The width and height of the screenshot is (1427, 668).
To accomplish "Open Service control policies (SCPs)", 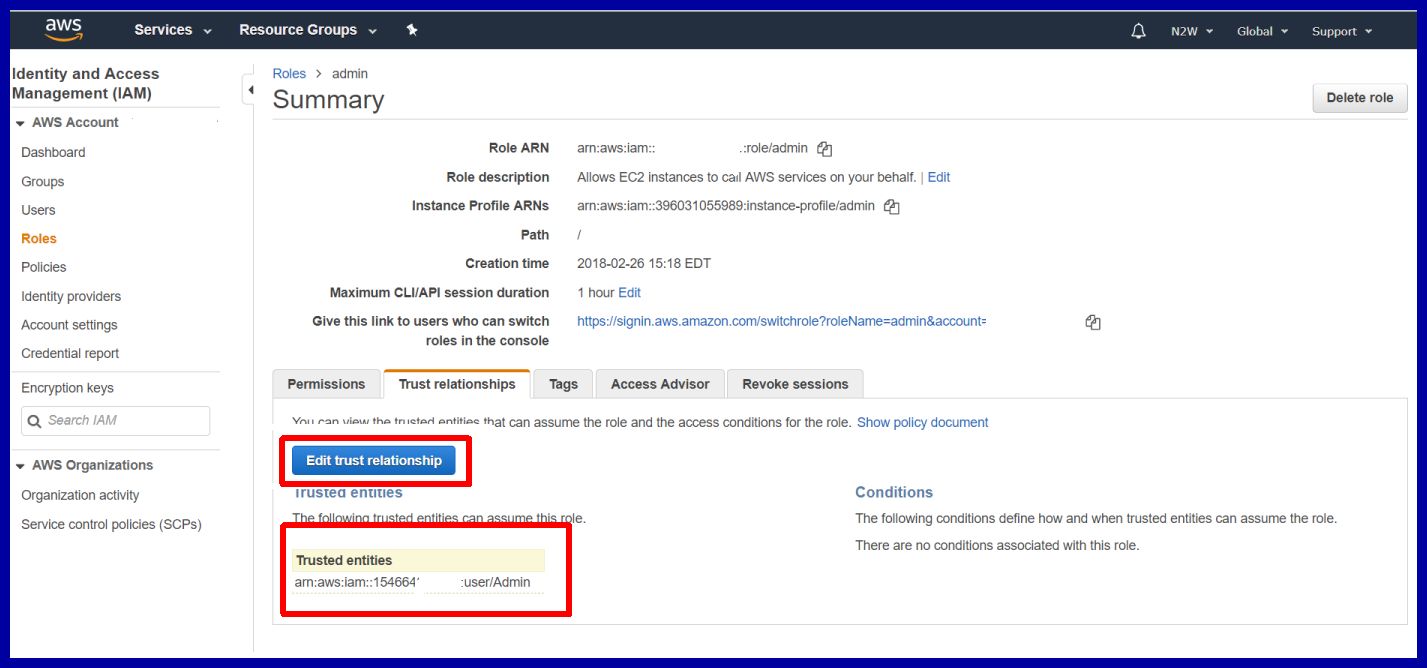I will coord(111,525).
